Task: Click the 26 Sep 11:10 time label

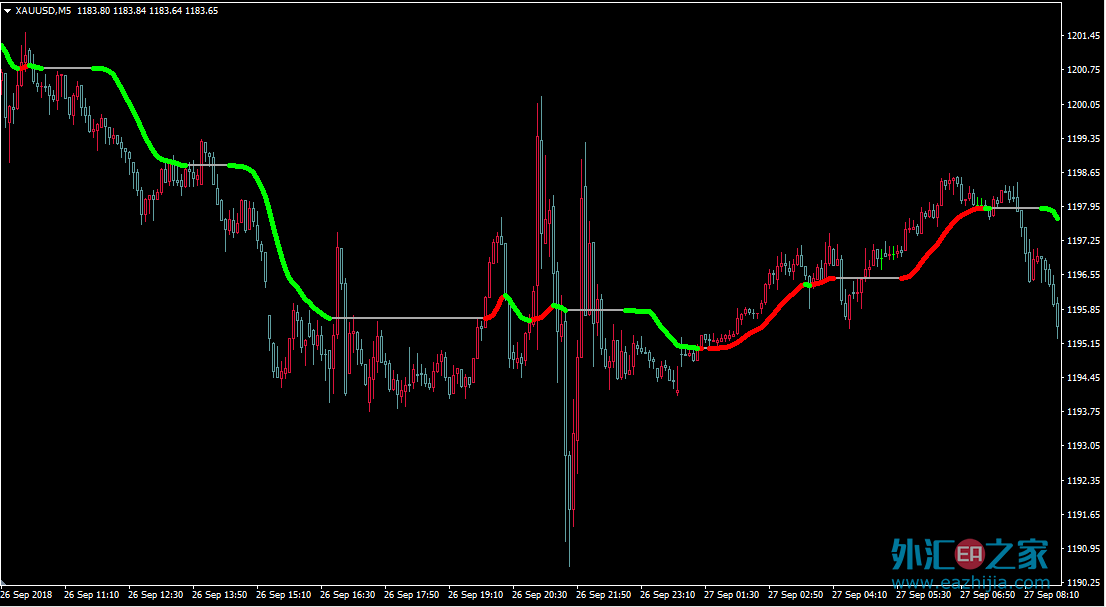Action: (x=92, y=595)
